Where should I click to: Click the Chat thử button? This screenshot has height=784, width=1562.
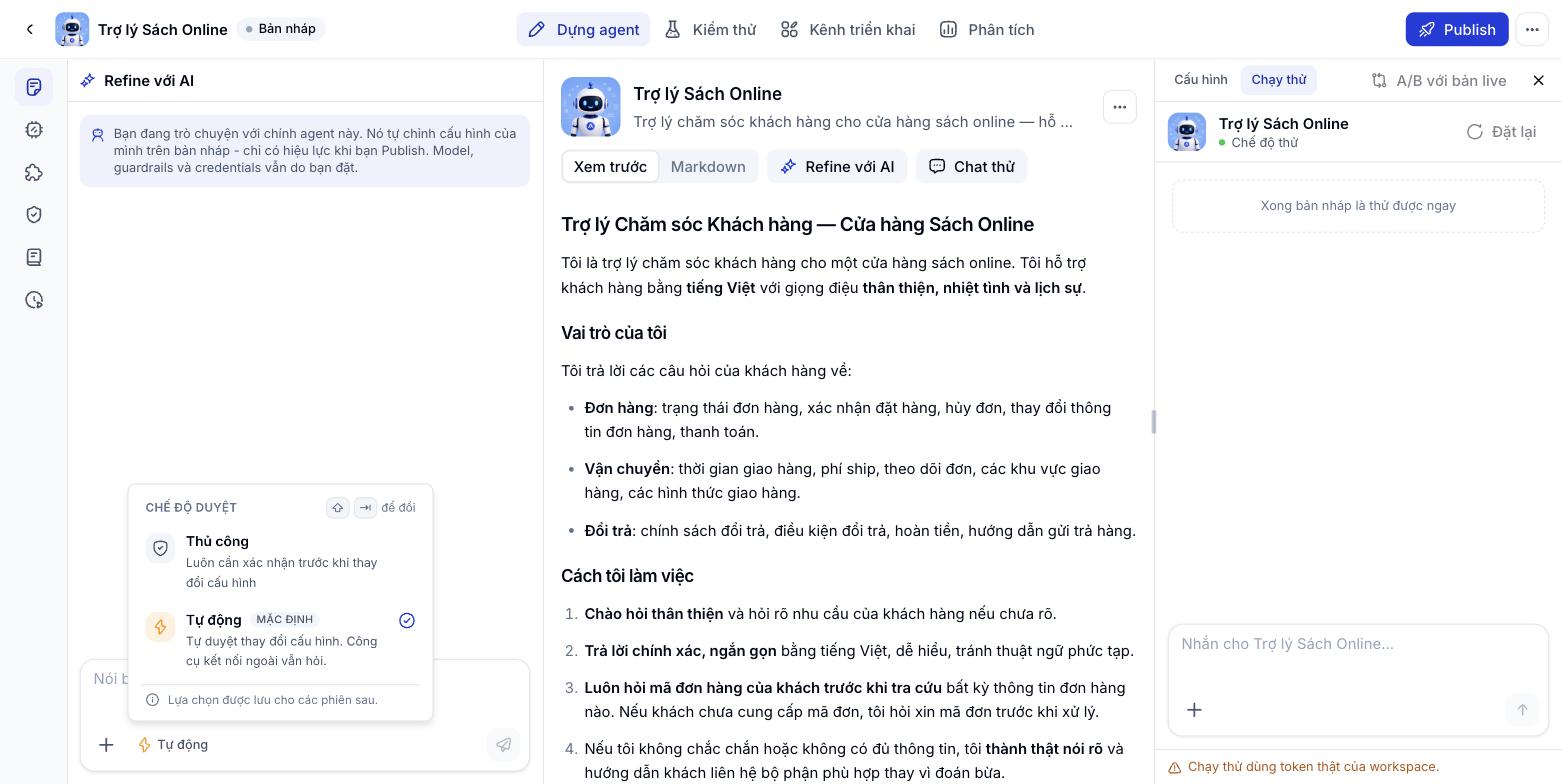click(x=972, y=167)
